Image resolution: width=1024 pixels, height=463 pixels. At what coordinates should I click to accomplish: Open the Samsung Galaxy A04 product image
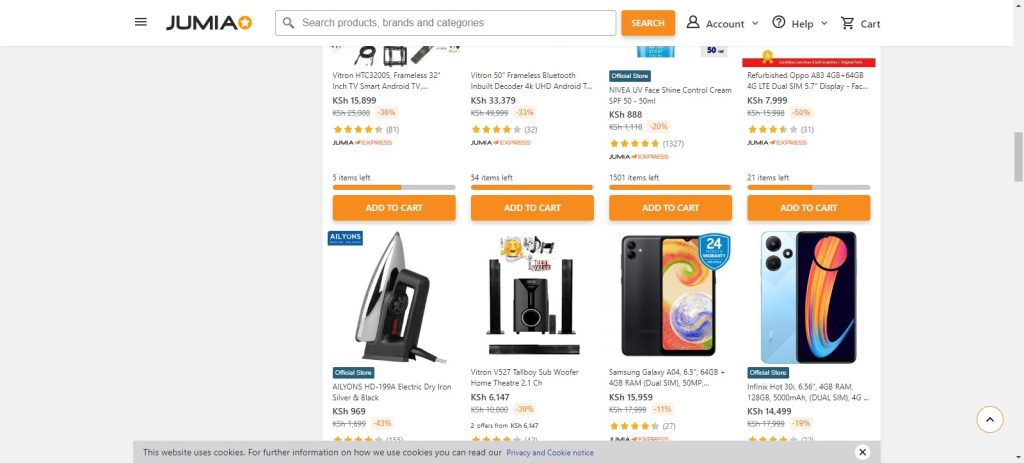coord(670,296)
